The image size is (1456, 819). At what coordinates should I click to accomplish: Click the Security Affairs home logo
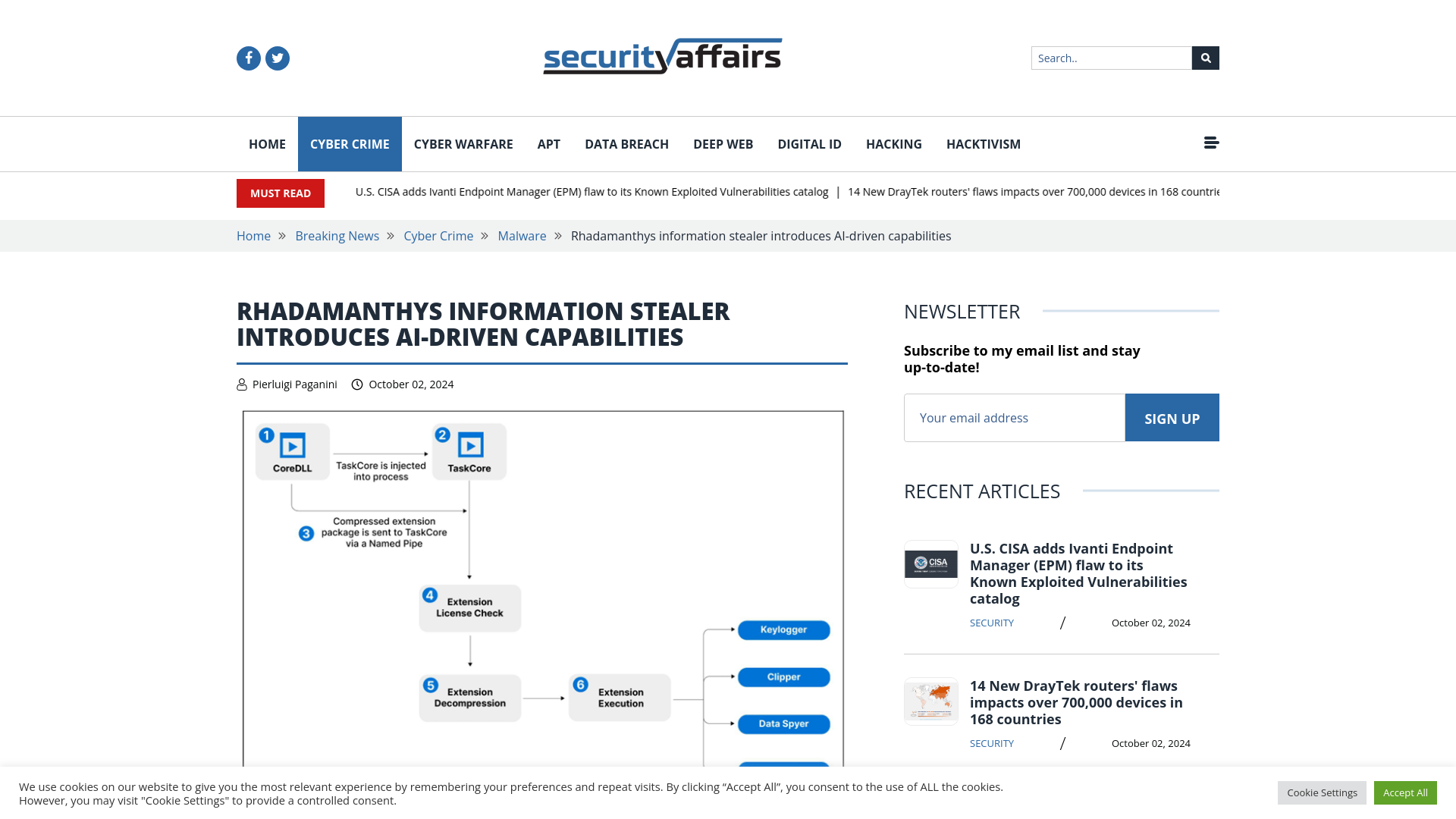[662, 56]
